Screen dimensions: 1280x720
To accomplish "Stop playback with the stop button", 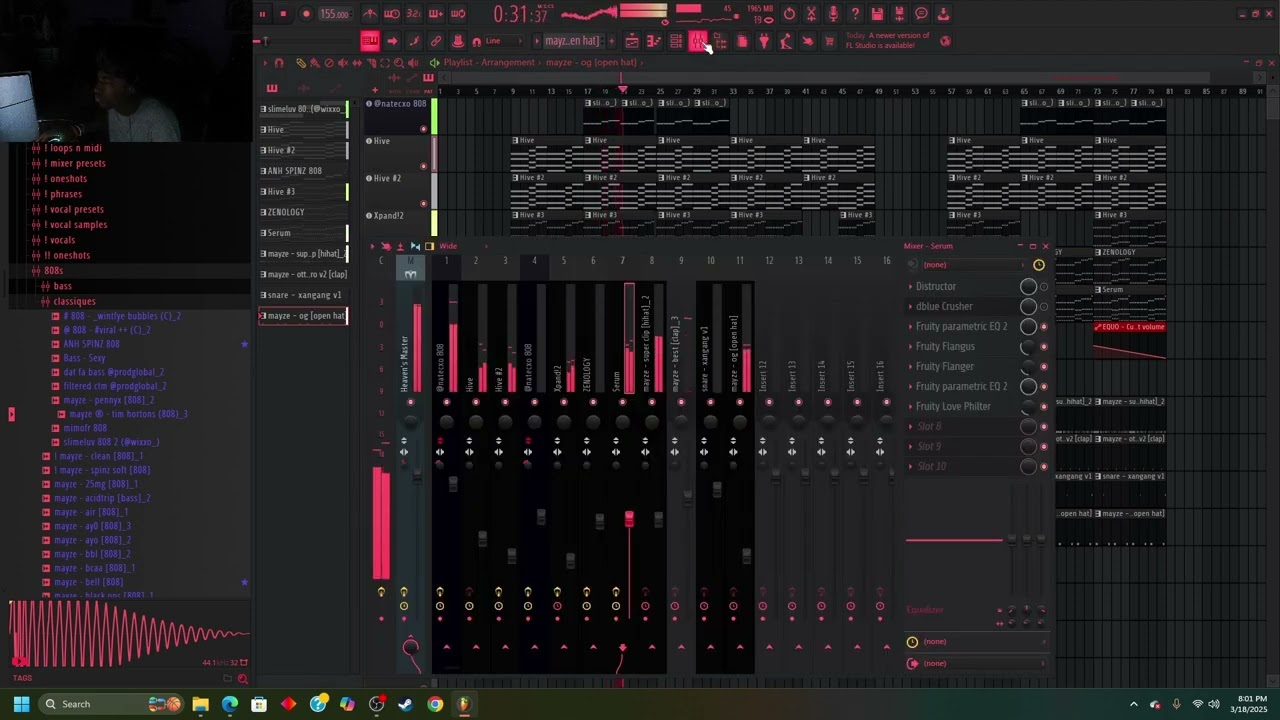I will (x=283, y=14).
